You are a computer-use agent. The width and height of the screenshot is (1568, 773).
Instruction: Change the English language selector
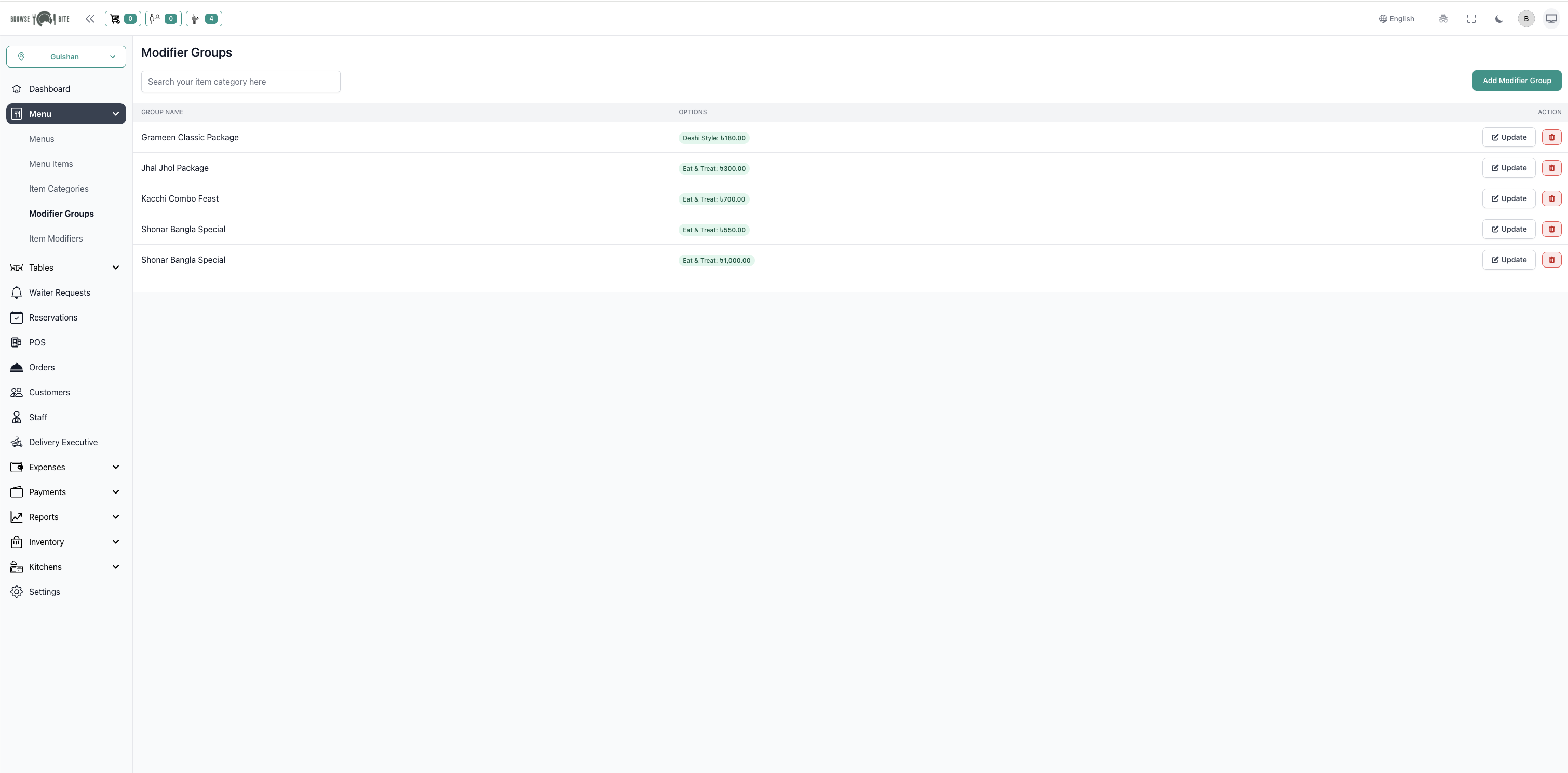pyautogui.click(x=1396, y=19)
